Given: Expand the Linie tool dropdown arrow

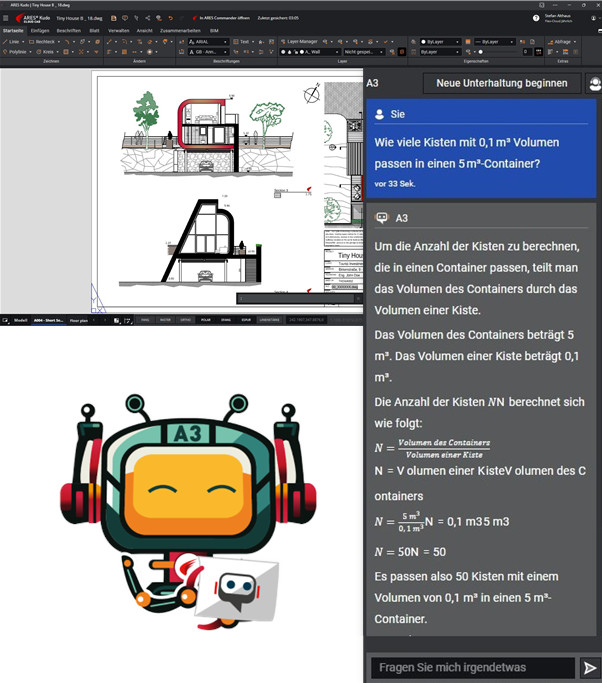Looking at the screenshot, I should [x=23, y=42].
